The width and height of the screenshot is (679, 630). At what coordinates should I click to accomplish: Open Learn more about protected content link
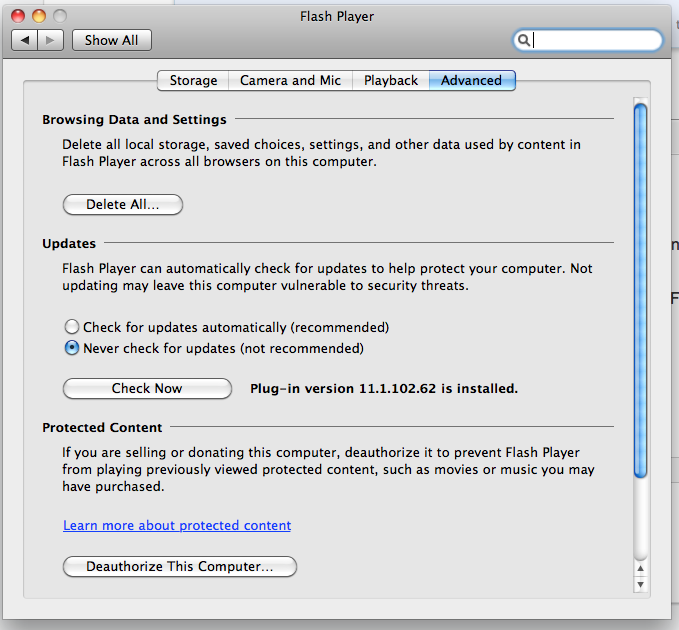(x=177, y=525)
